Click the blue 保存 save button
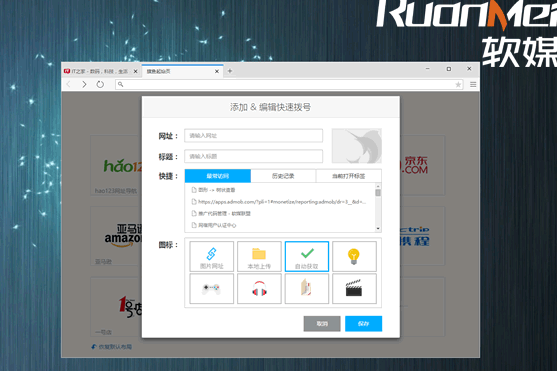557x371 pixels. click(363, 324)
